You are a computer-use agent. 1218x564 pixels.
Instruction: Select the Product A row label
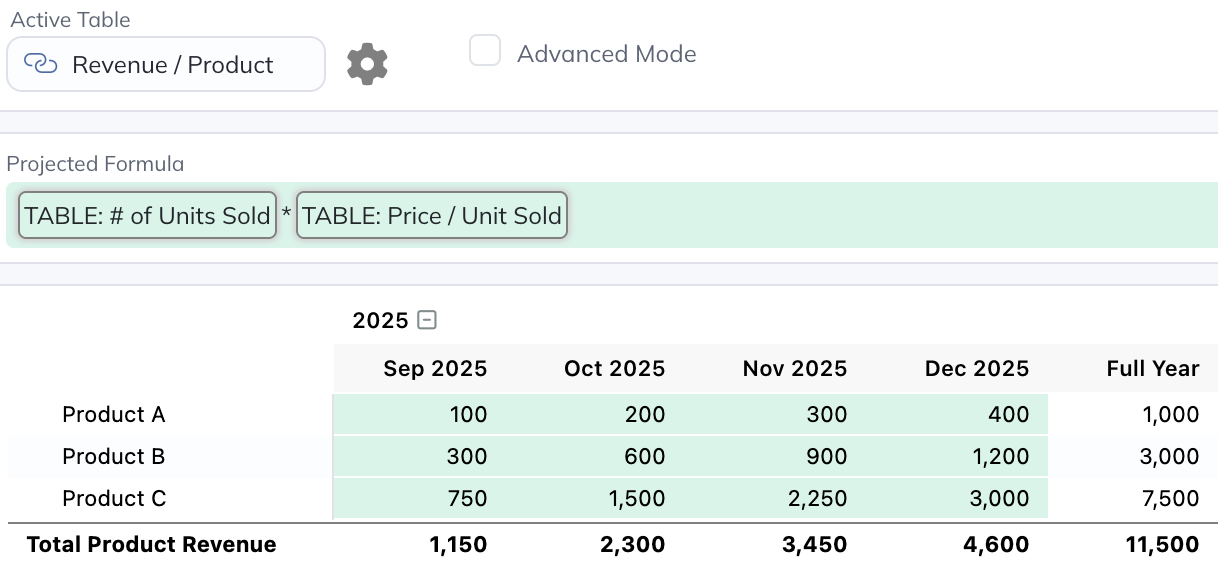click(x=113, y=414)
